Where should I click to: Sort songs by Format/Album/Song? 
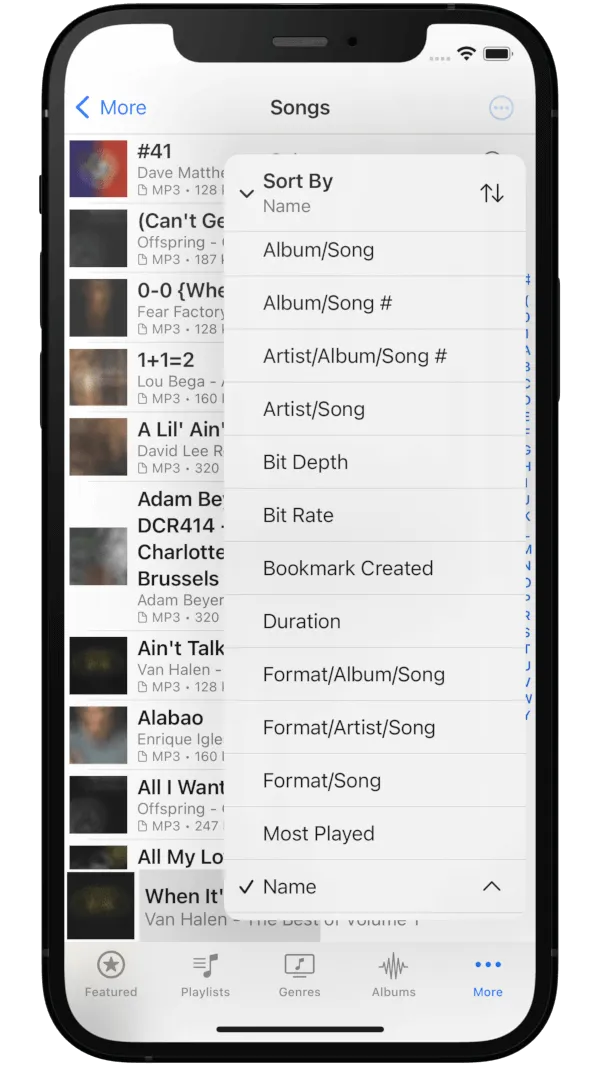374,674
